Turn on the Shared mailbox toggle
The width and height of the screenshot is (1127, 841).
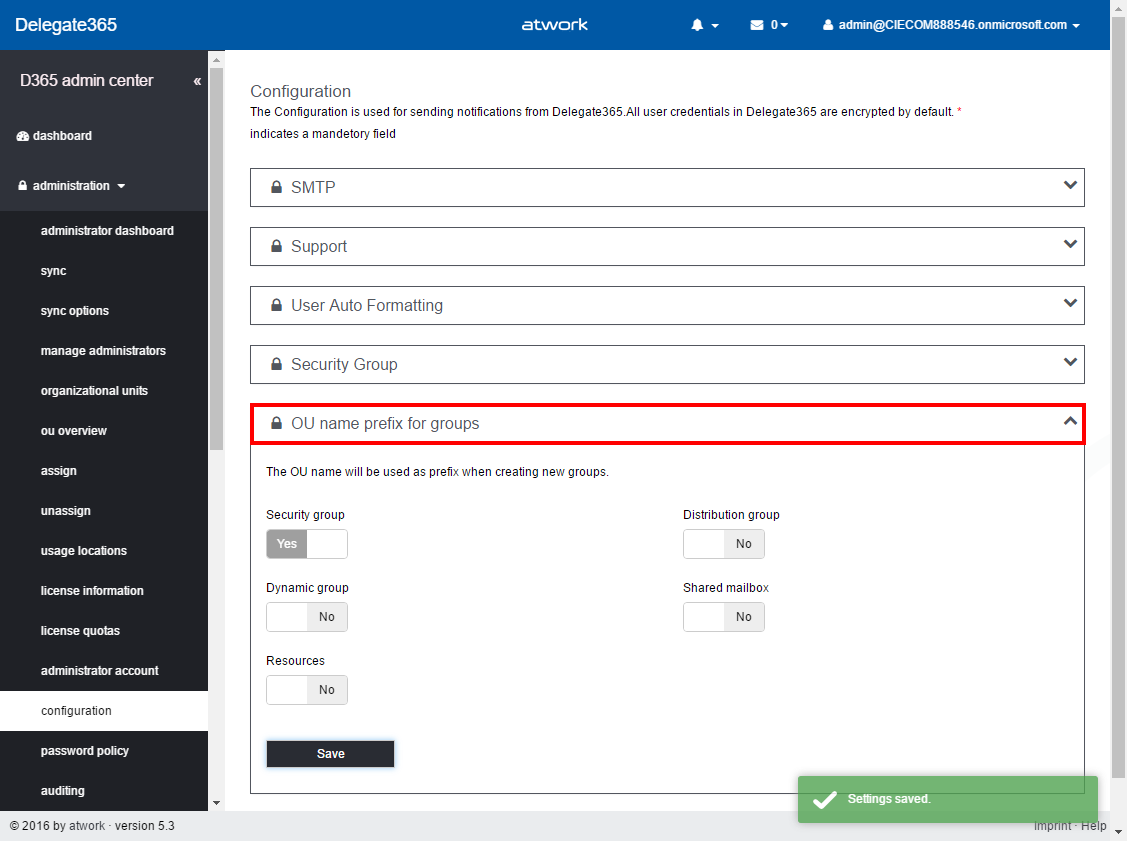tap(723, 617)
